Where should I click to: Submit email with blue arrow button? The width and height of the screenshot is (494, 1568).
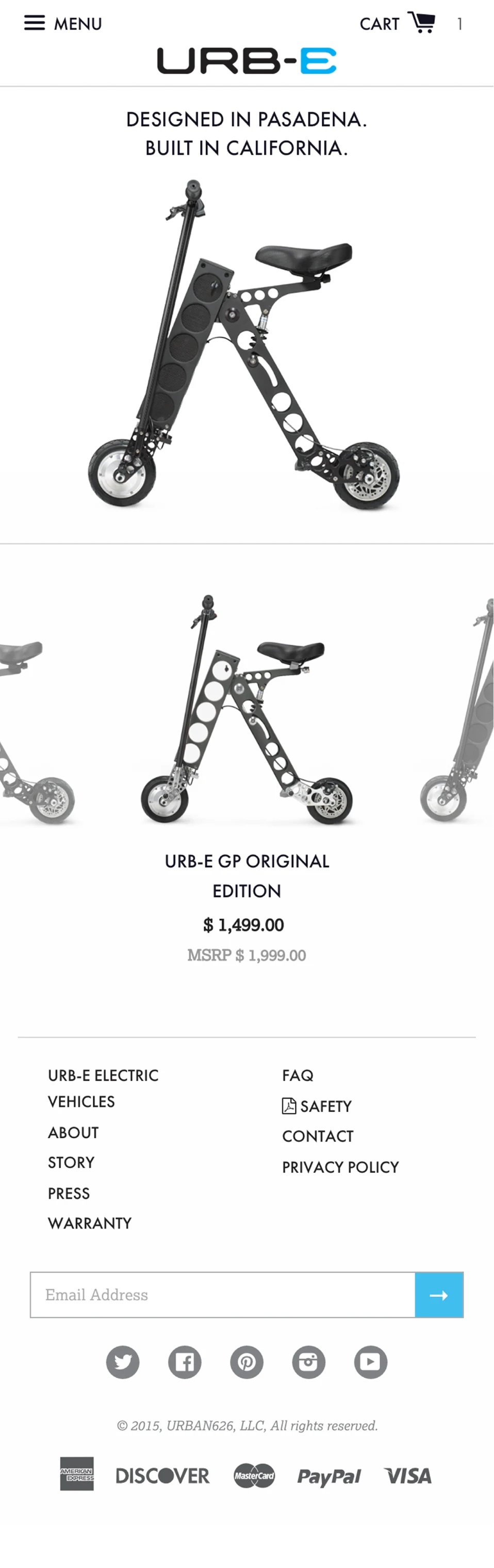point(439,1295)
